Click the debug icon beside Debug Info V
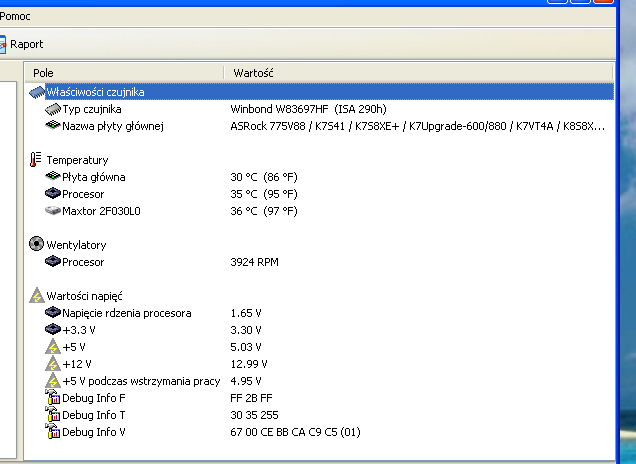This screenshot has width=636, height=464. tap(52, 432)
